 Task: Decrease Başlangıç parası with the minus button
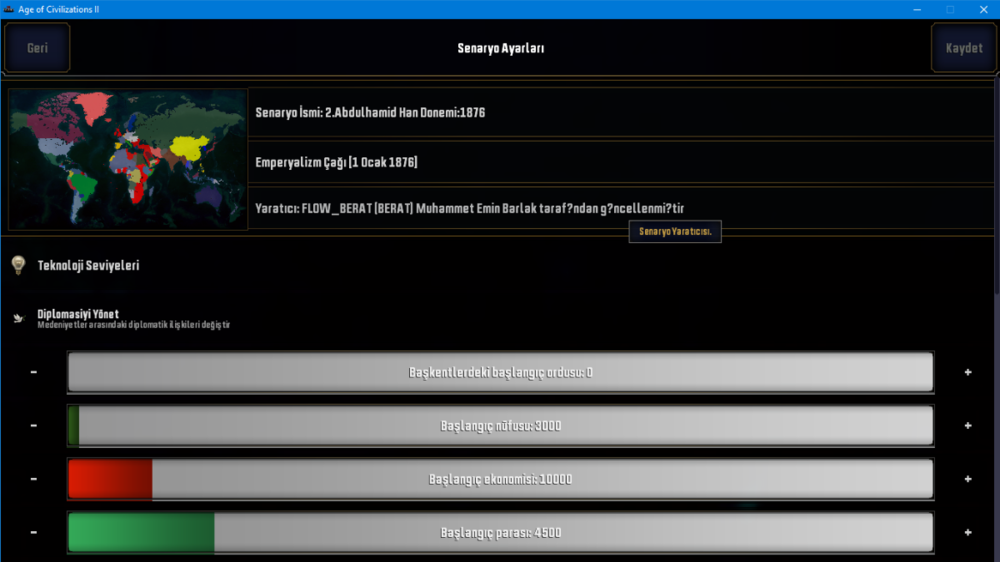[34, 532]
